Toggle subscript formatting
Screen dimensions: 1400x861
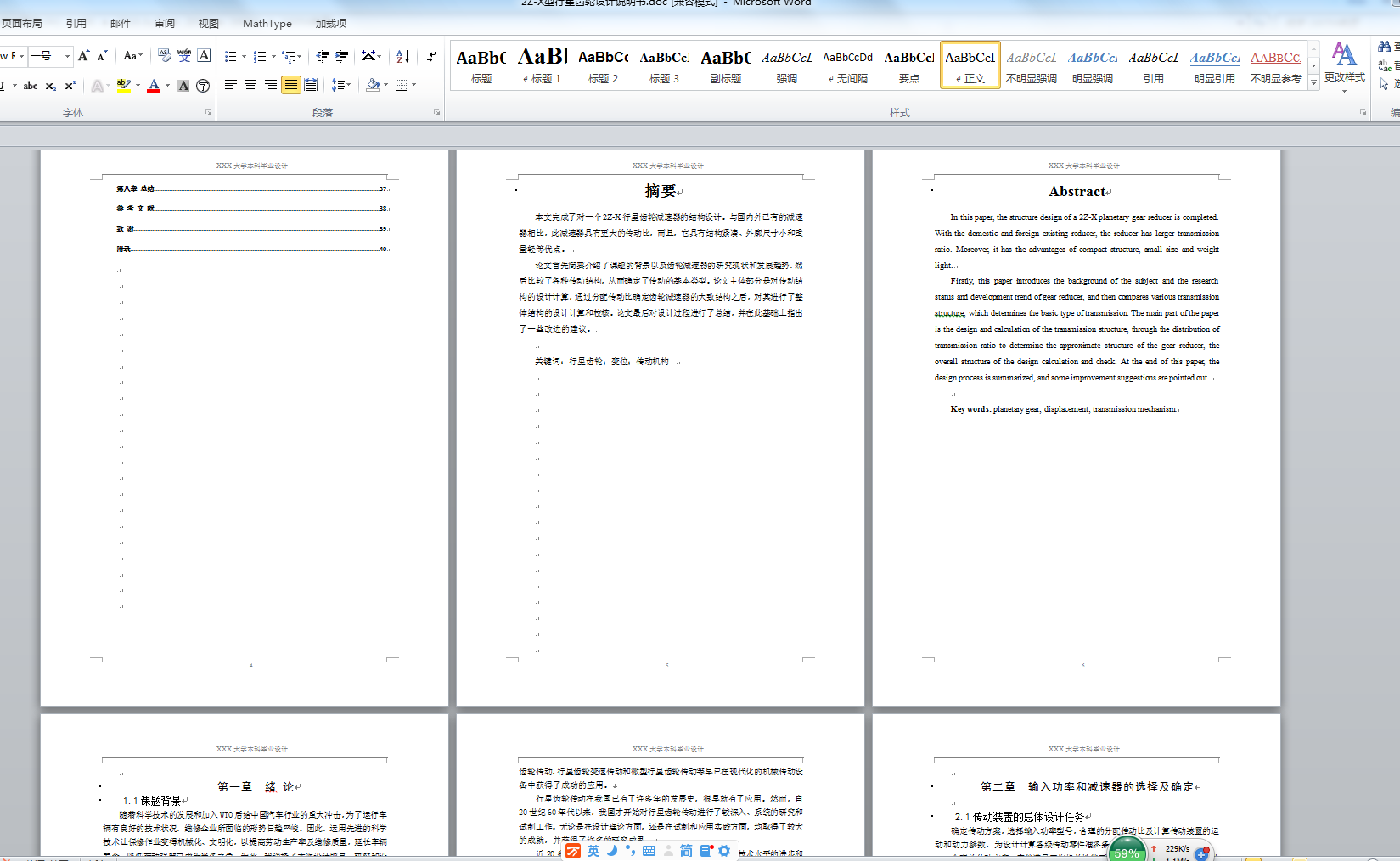pos(51,85)
